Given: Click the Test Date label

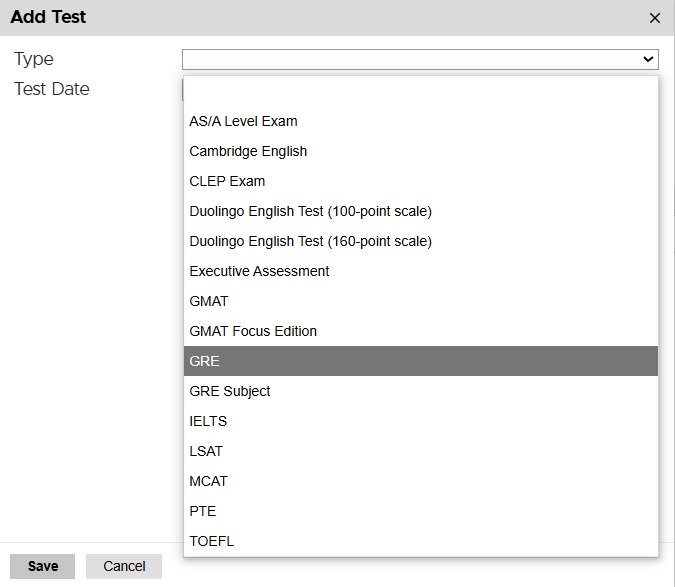Looking at the screenshot, I should pos(52,89).
